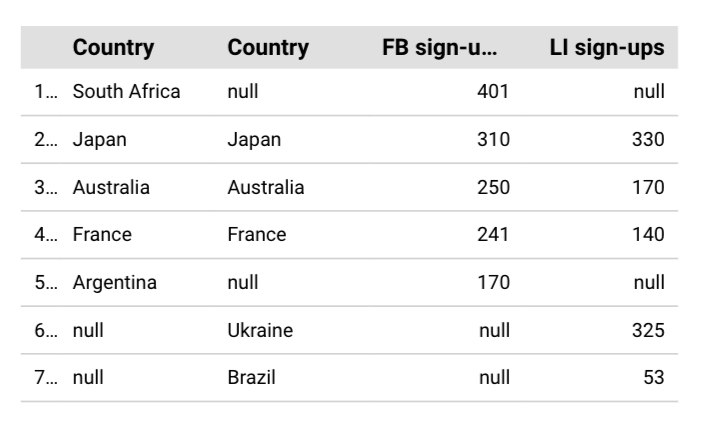Click the second Country column header
The image size is (704, 426).
pyautogui.click(x=268, y=48)
